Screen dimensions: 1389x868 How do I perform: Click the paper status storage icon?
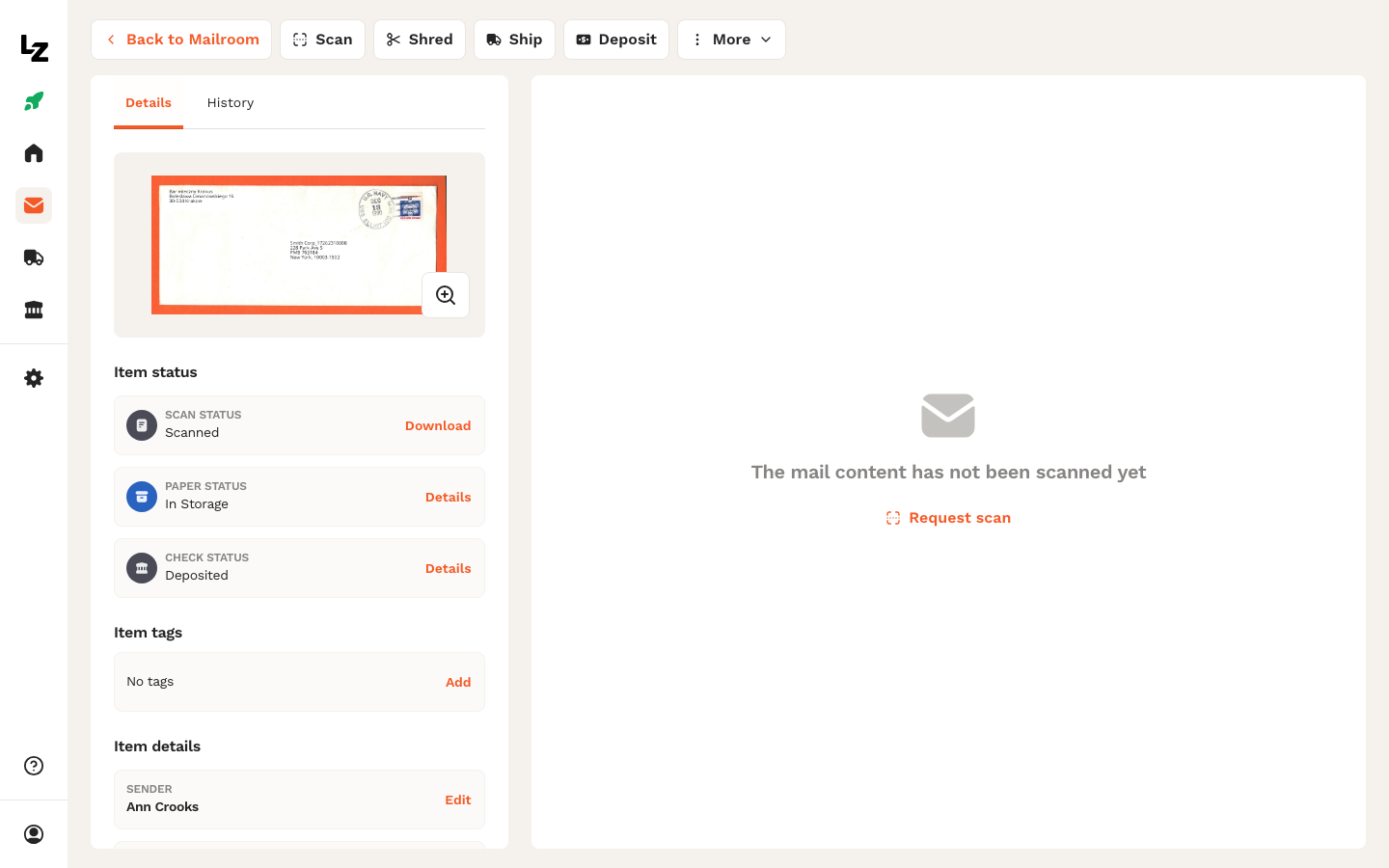tap(142, 497)
